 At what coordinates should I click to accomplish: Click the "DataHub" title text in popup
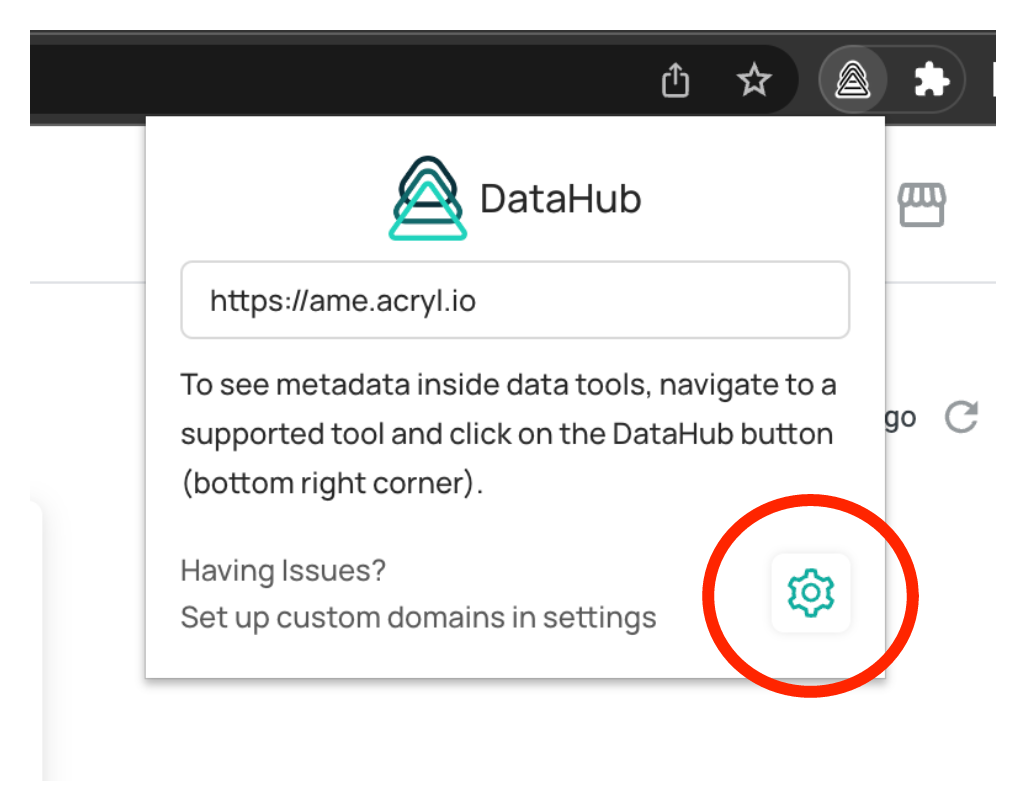(560, 199)
